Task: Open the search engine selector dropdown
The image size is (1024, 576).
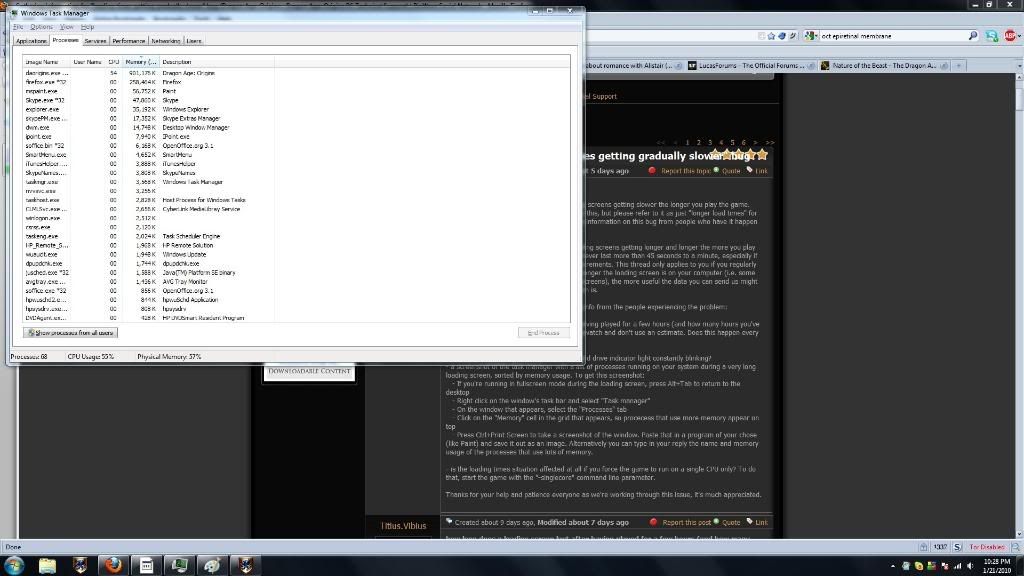Action: pyautogui.click(x=811, y=36)
